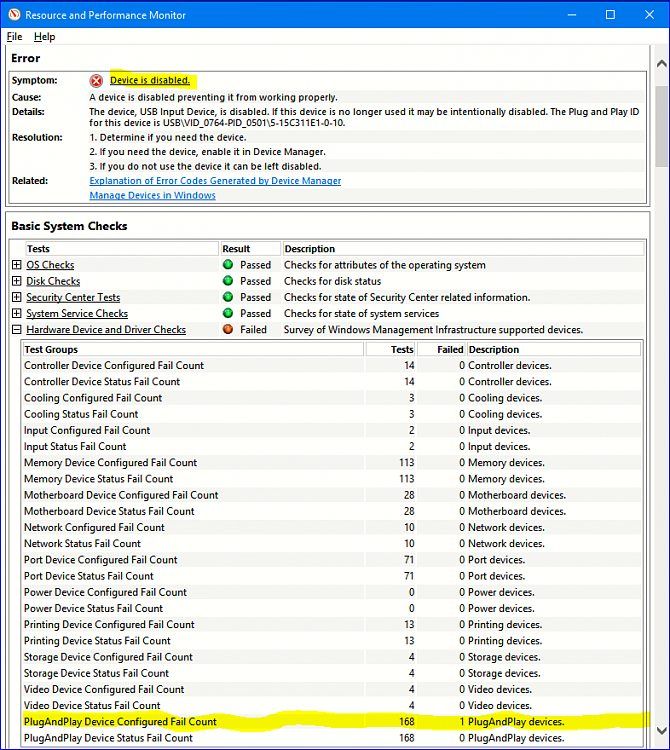Click the red Failed status icon for Hardware checks
670x750 pixels.
click(x=228, y=329)
